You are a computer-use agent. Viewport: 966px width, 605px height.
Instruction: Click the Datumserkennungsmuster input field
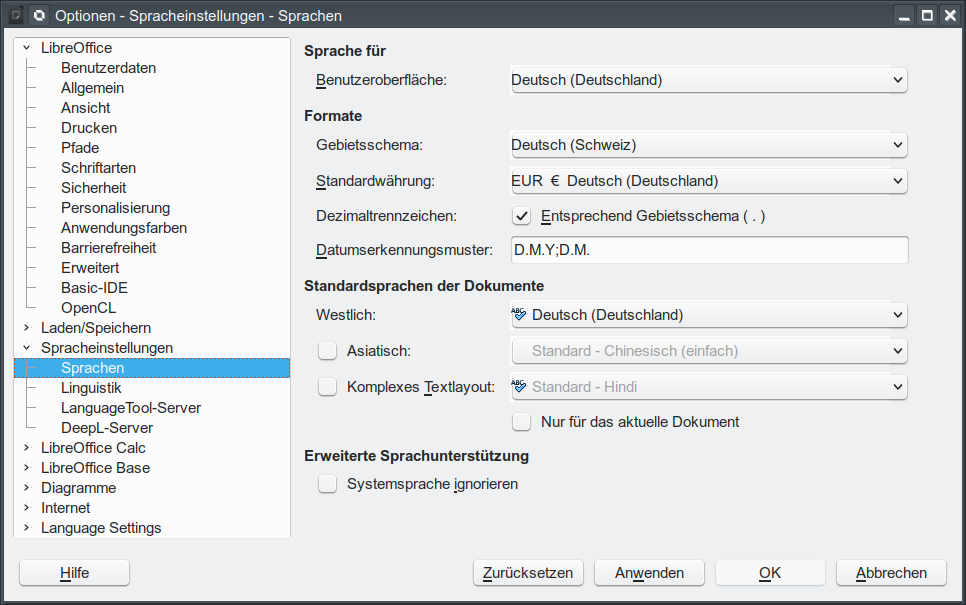[x=709, y=250]
